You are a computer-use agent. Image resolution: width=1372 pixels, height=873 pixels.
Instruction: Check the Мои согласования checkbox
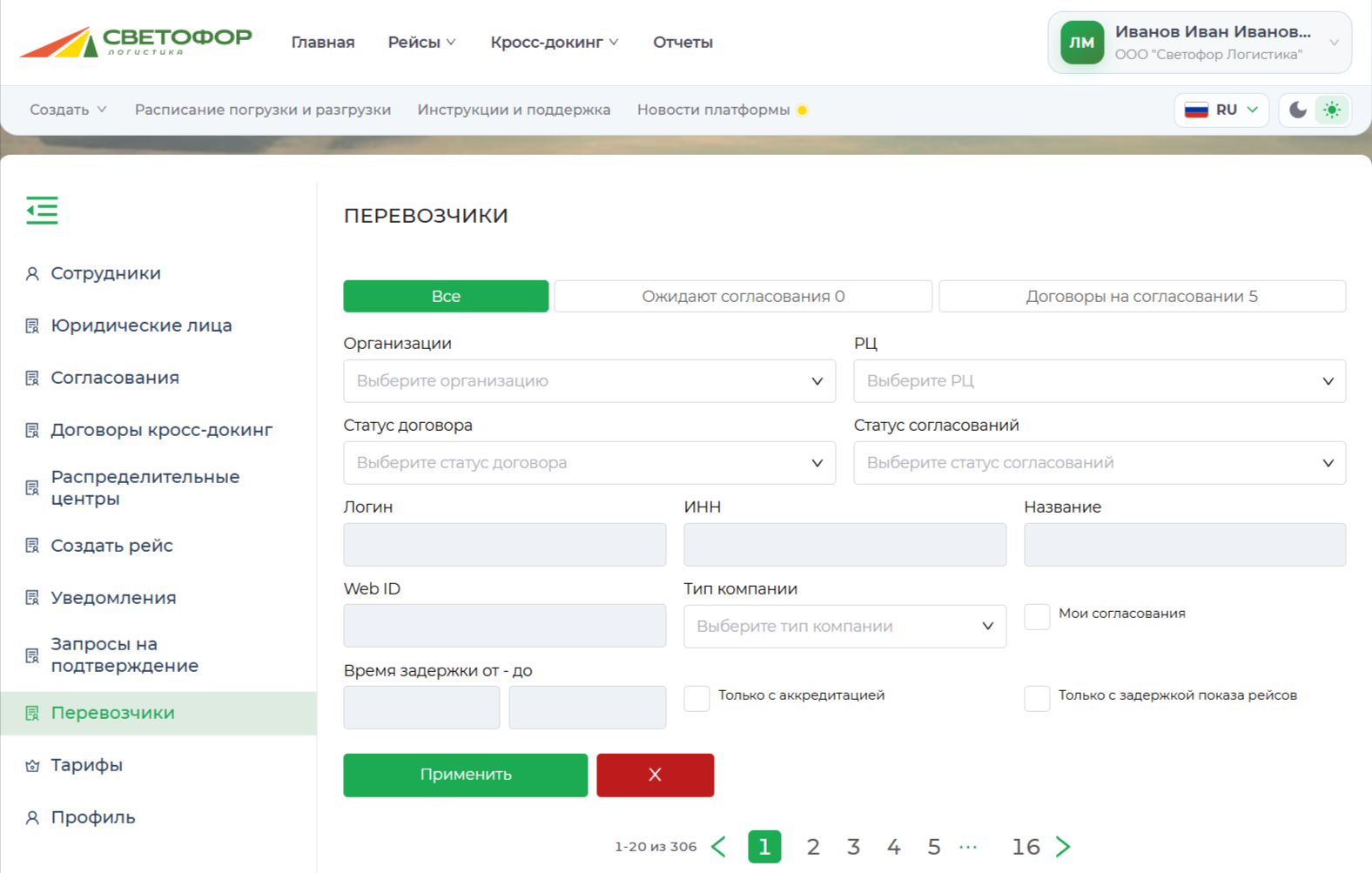(x=1037, y=616)
